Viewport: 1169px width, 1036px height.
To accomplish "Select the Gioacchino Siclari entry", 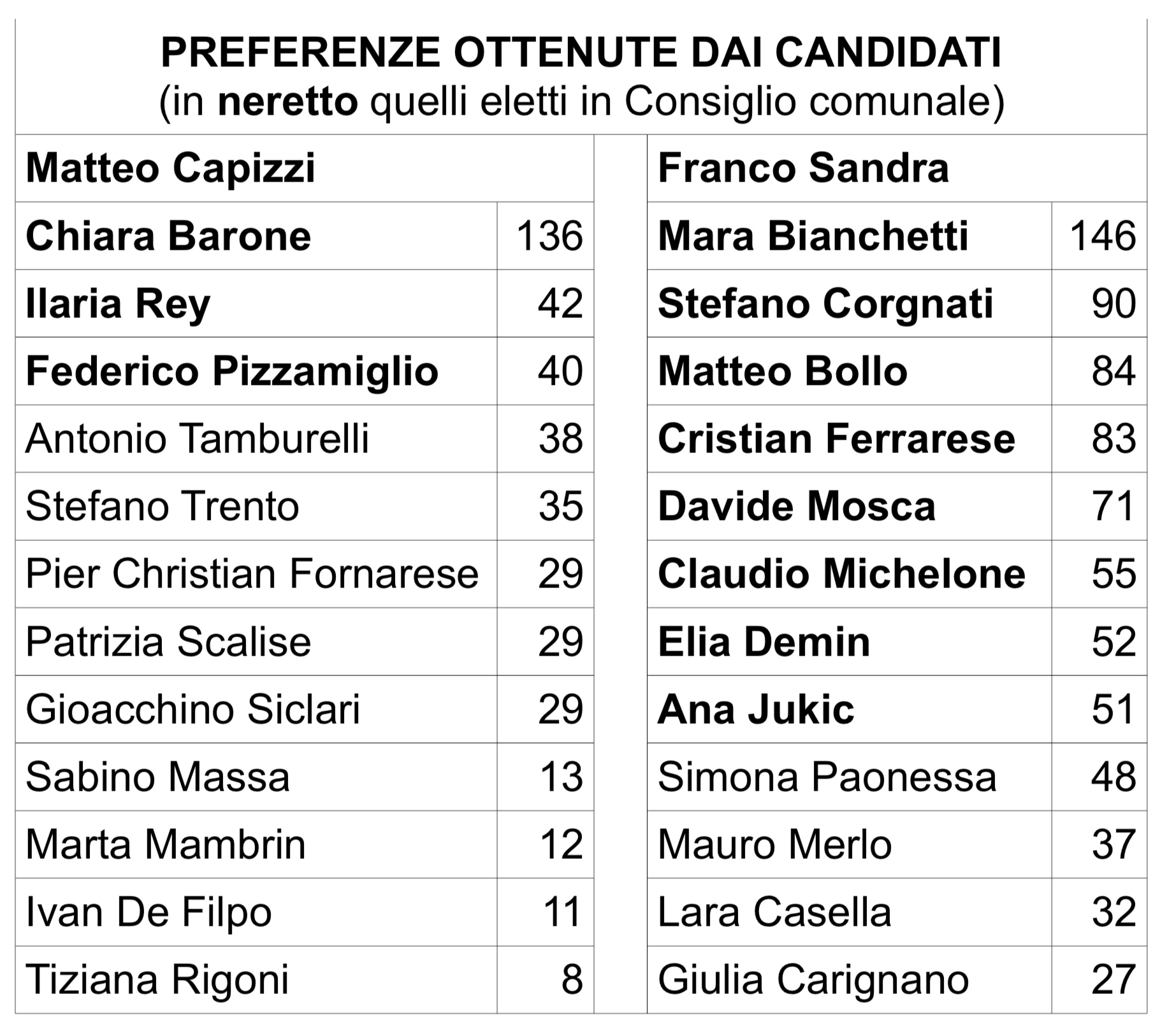I will [193, 709].
